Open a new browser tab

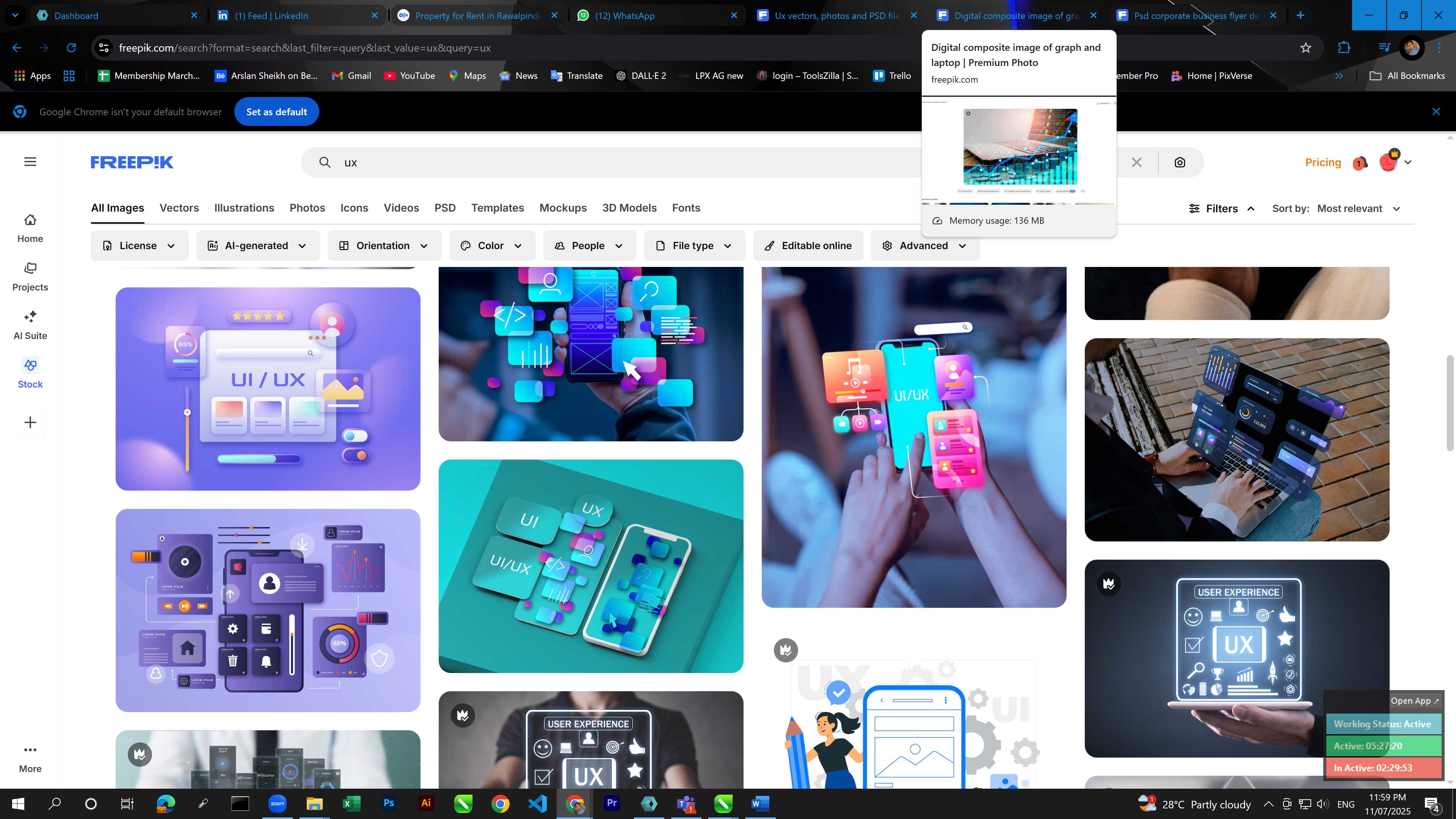click(x=1301, y=15)
